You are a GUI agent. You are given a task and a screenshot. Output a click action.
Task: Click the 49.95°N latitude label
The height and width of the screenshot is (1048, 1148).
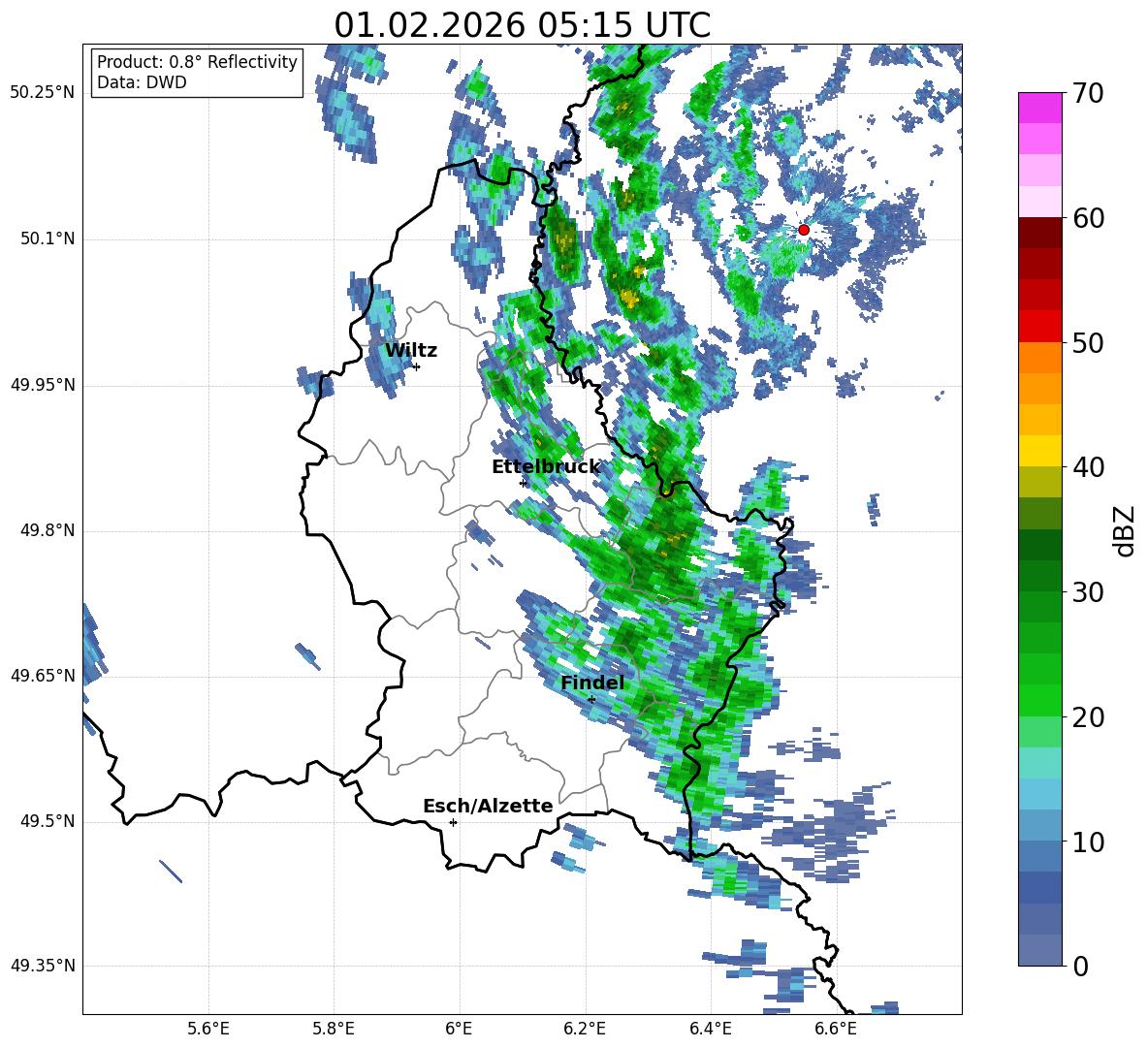coord(43,385)
